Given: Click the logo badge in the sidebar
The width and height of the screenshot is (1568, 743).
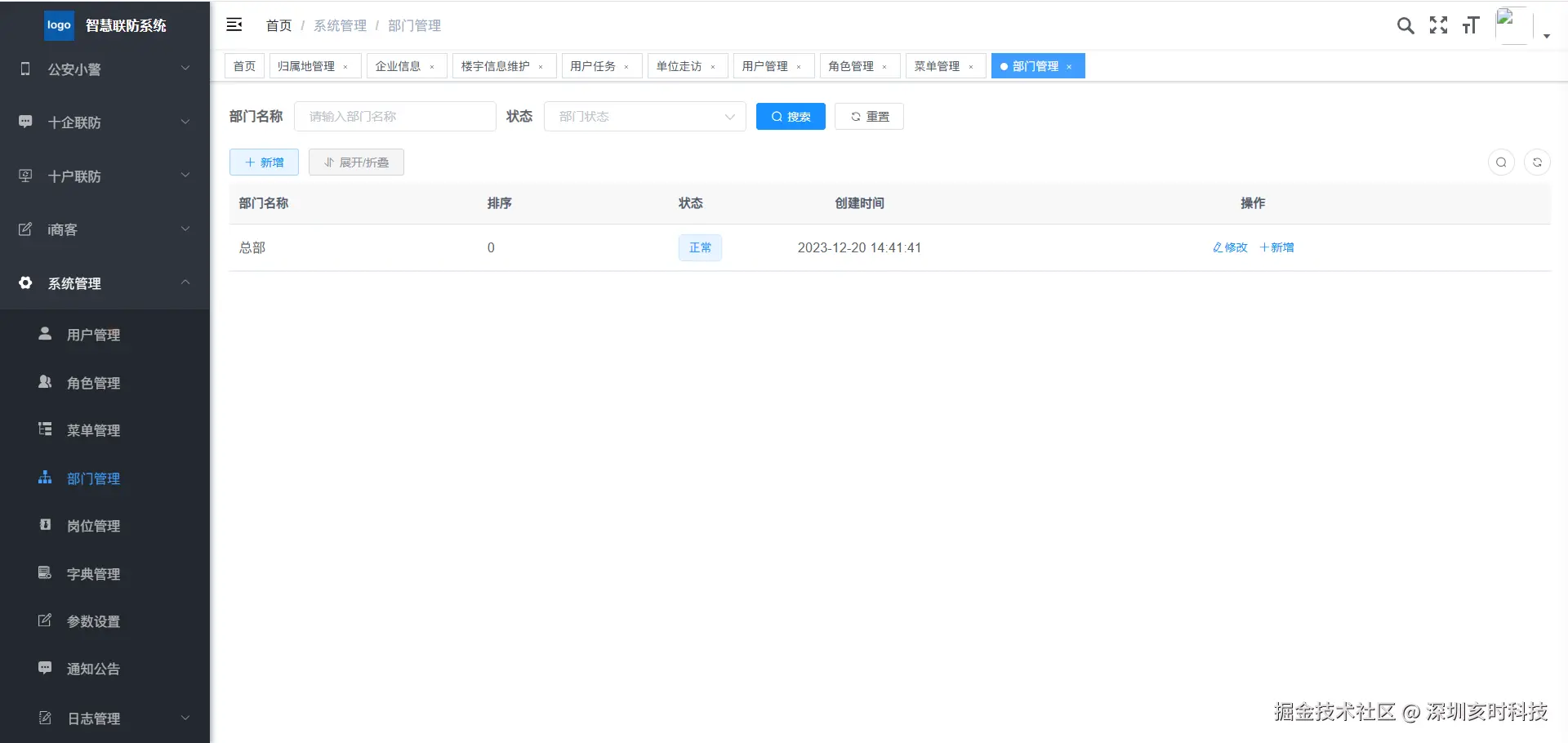Looking at the screenshot, I should 59,25.
